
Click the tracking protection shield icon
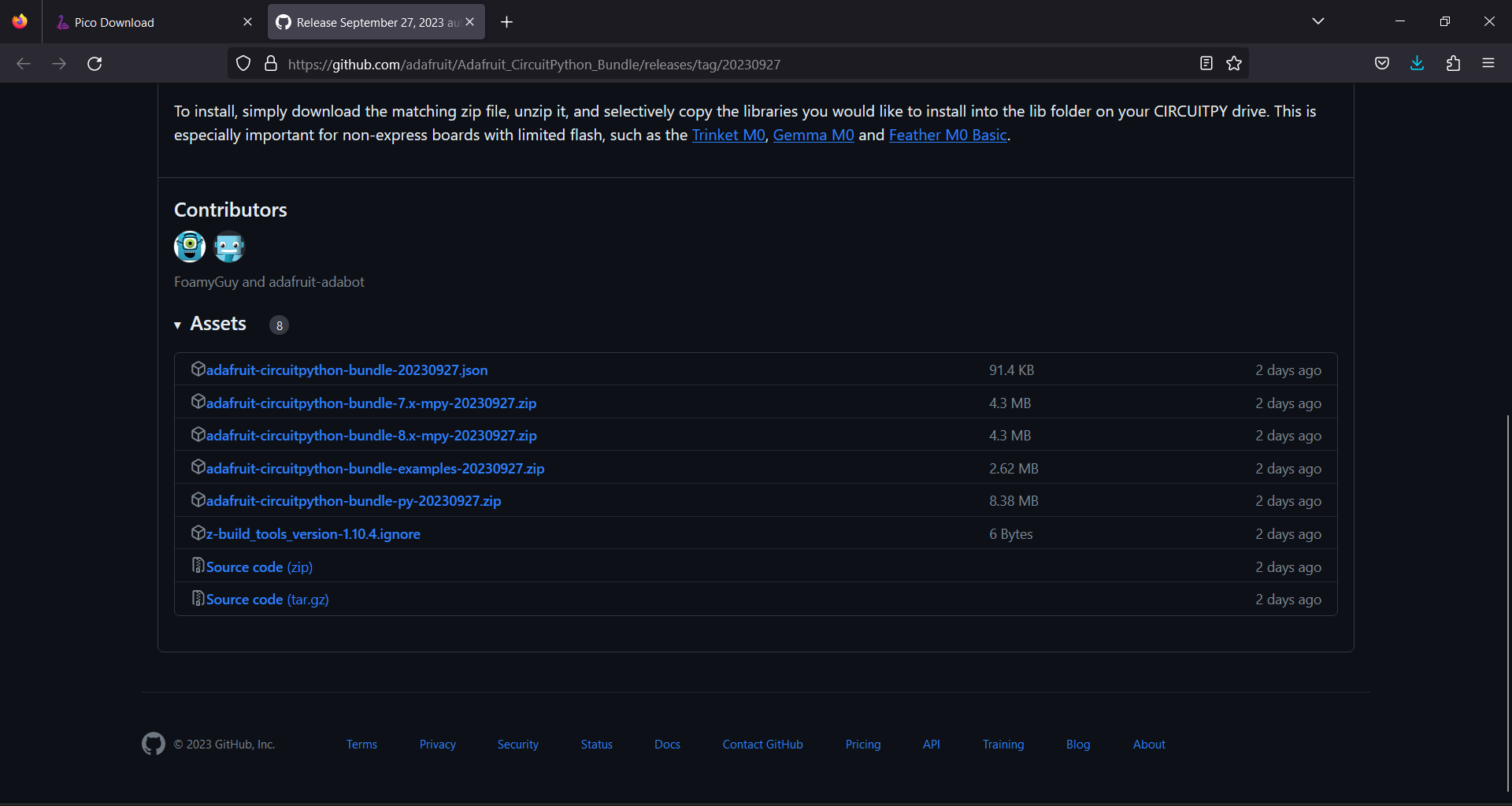[x=243, y=64]
